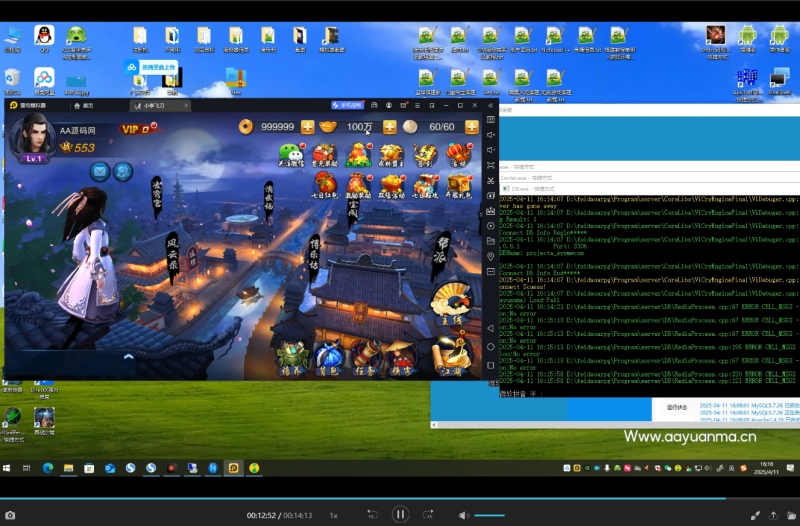Open the 江湖 scroll icon
800x526 pixels.
click(x=451, y=355)
